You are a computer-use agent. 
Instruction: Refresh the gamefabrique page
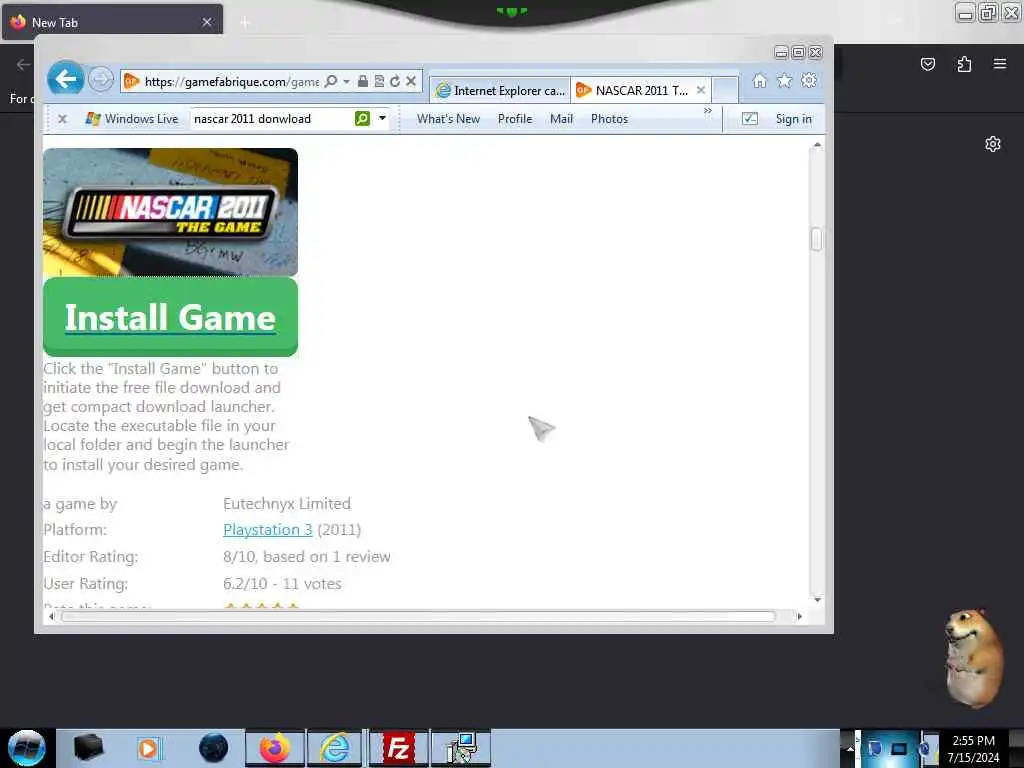point(394,81)
